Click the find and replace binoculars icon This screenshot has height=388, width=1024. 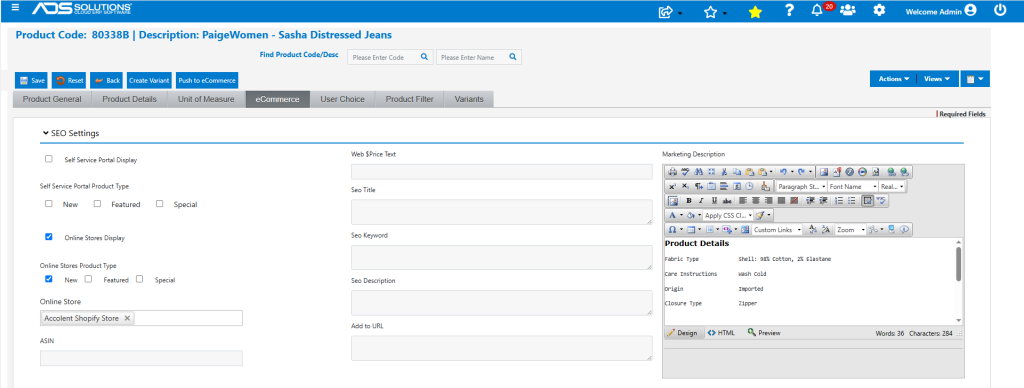[698, 172]
